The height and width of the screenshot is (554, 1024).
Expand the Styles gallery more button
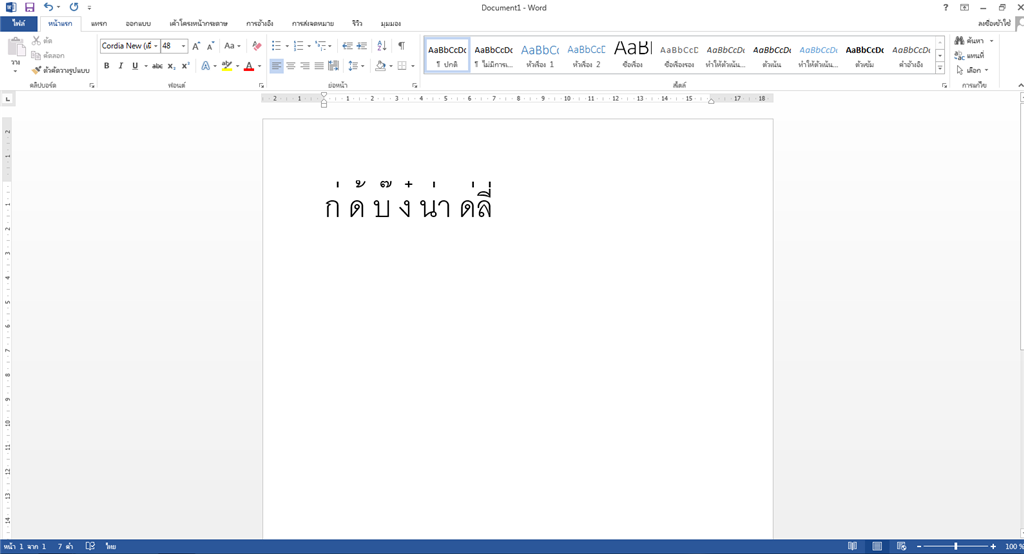940,68
